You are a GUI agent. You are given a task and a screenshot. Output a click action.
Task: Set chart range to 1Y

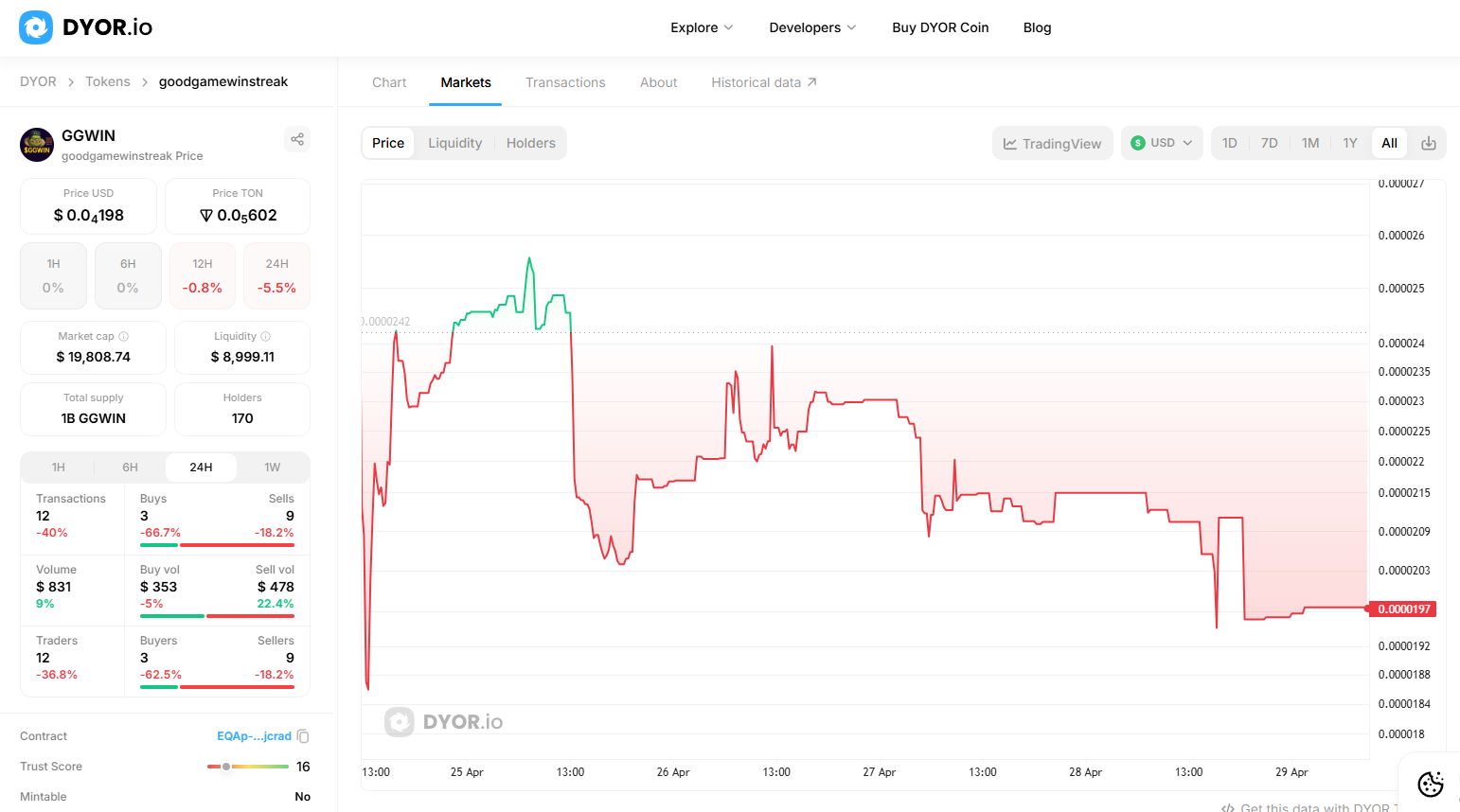(x=1350, y=143)
